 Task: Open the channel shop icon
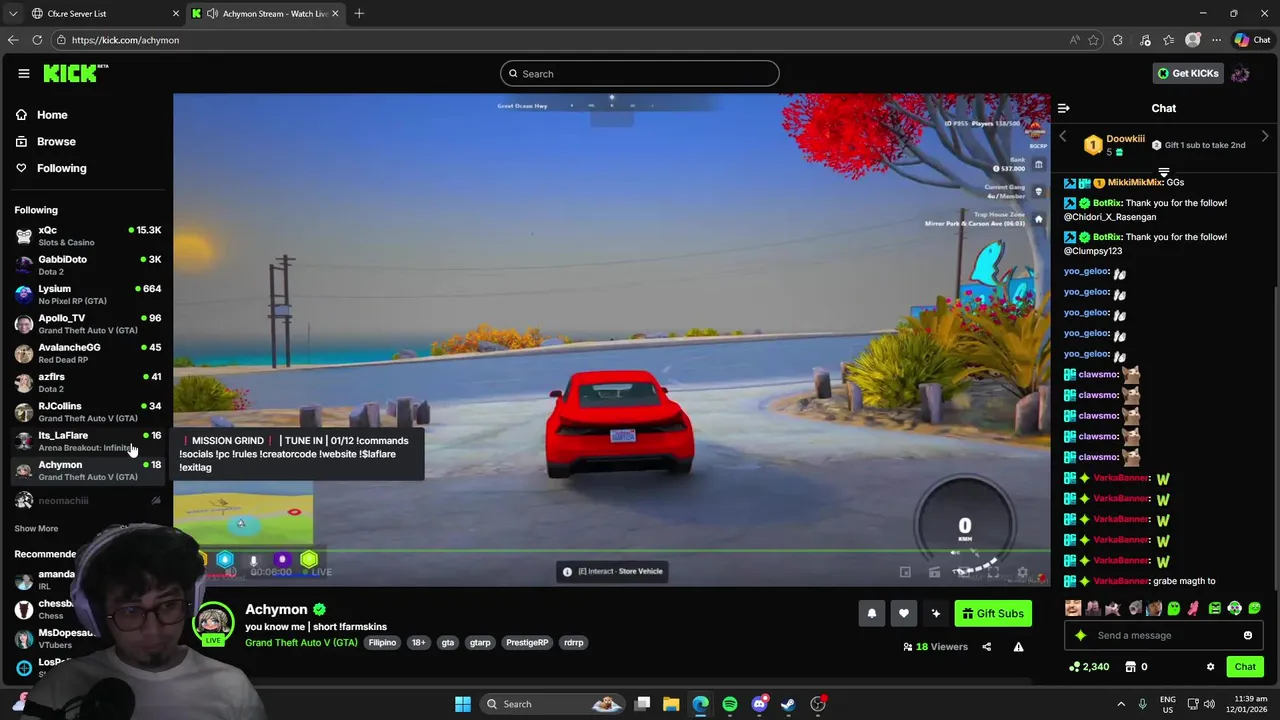[x=1130, y=667]
